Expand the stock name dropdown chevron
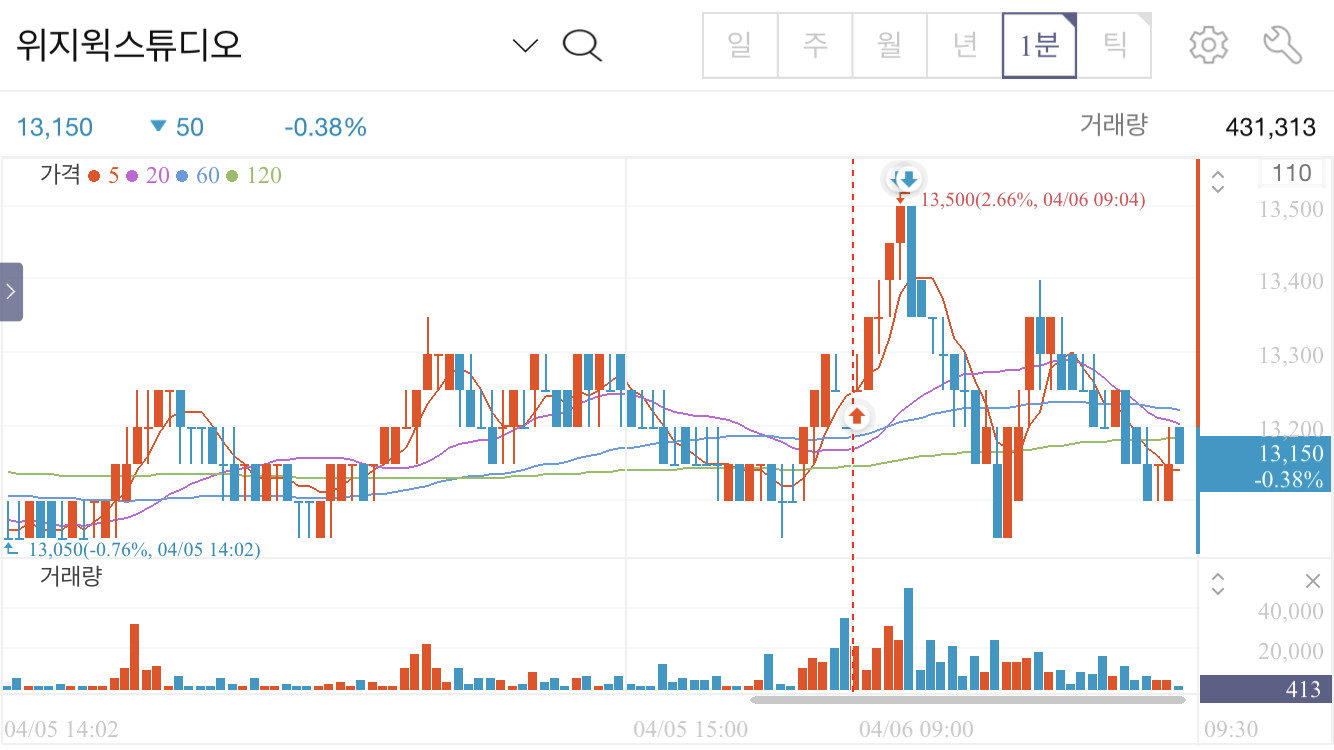 [x=525, y=45]
